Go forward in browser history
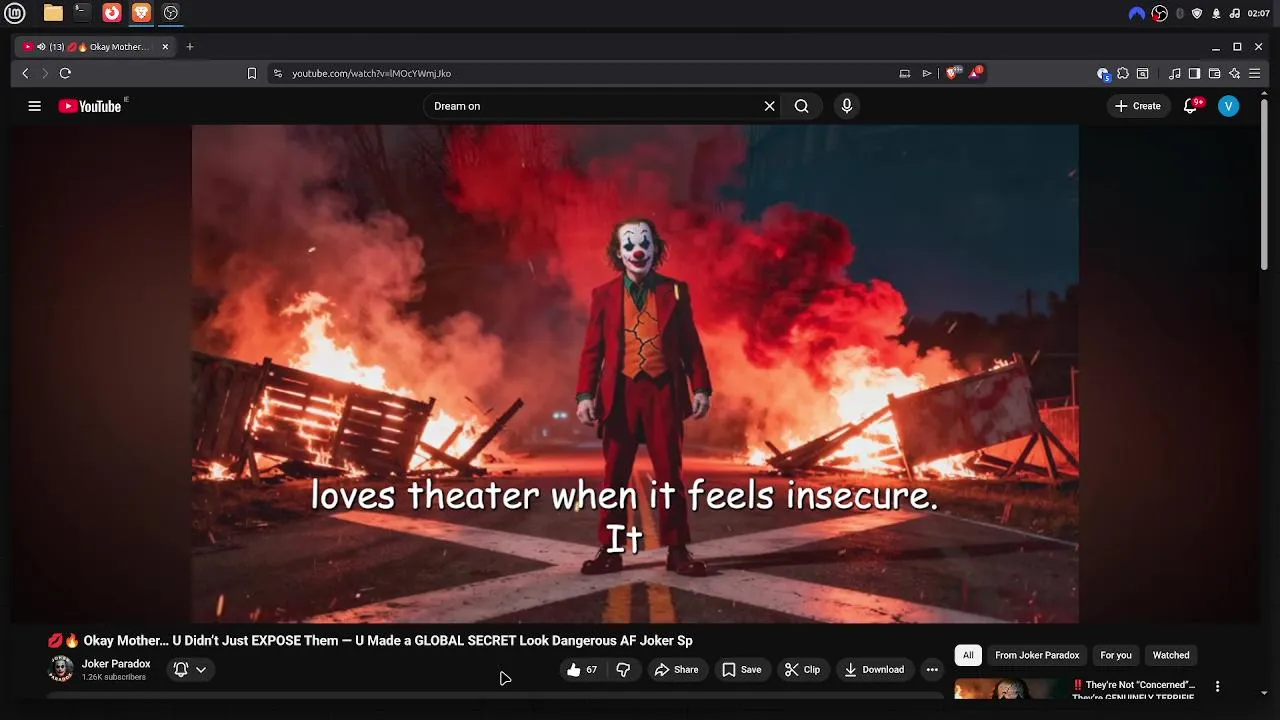The width and height of the screenshot is (1280, 720). click(x=44, y=73)
